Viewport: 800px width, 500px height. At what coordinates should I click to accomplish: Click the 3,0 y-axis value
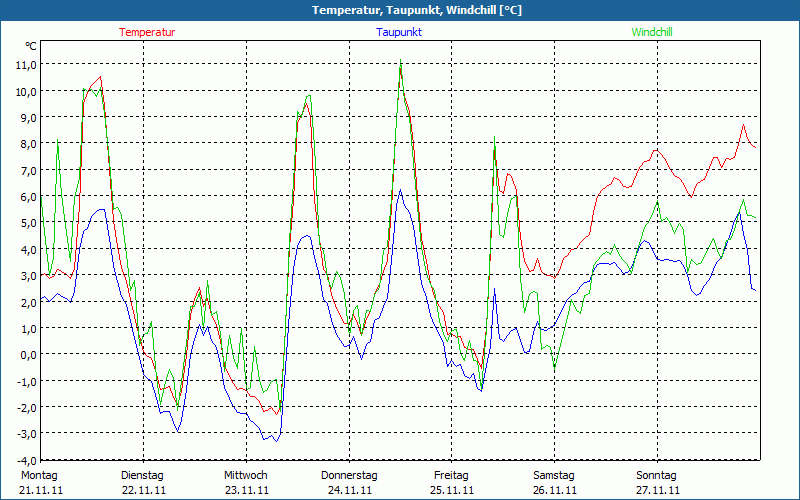(x=29, y=276)
